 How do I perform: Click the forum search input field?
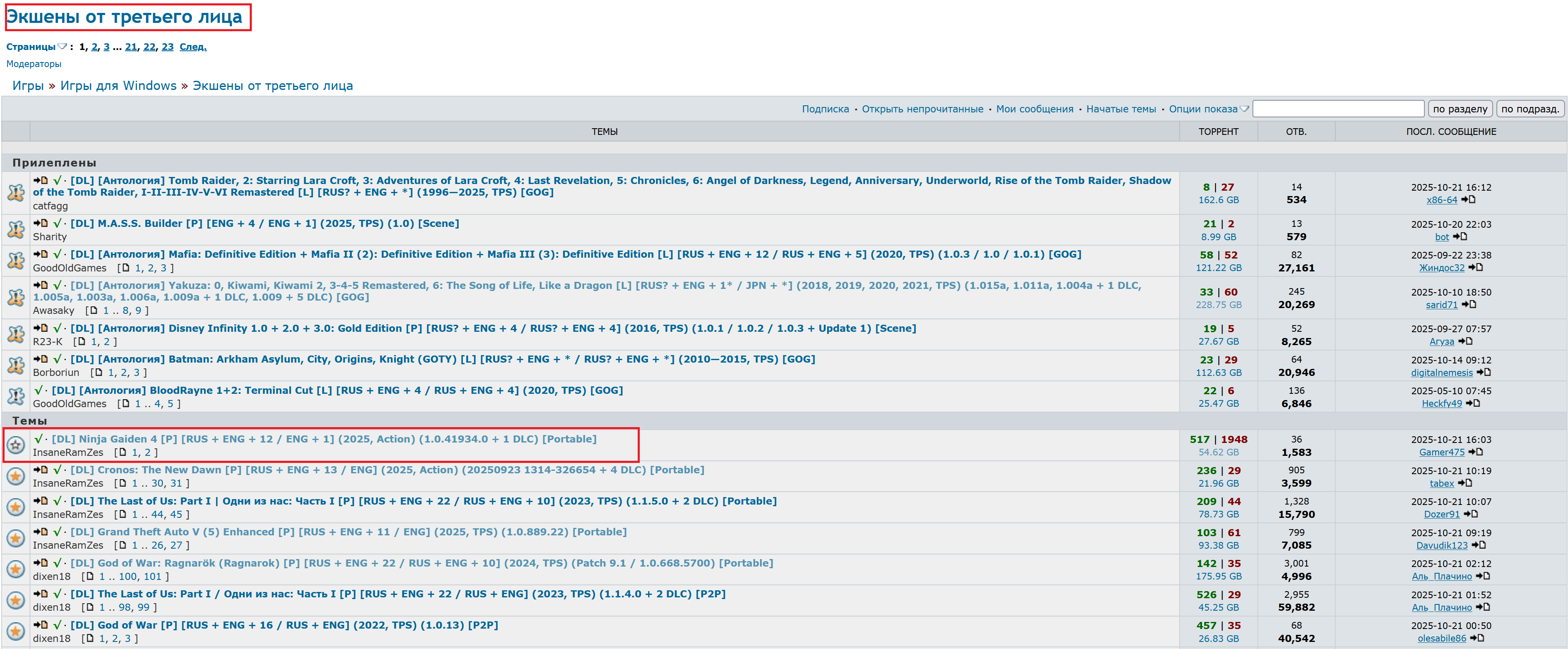click(x=1338, y=109)
